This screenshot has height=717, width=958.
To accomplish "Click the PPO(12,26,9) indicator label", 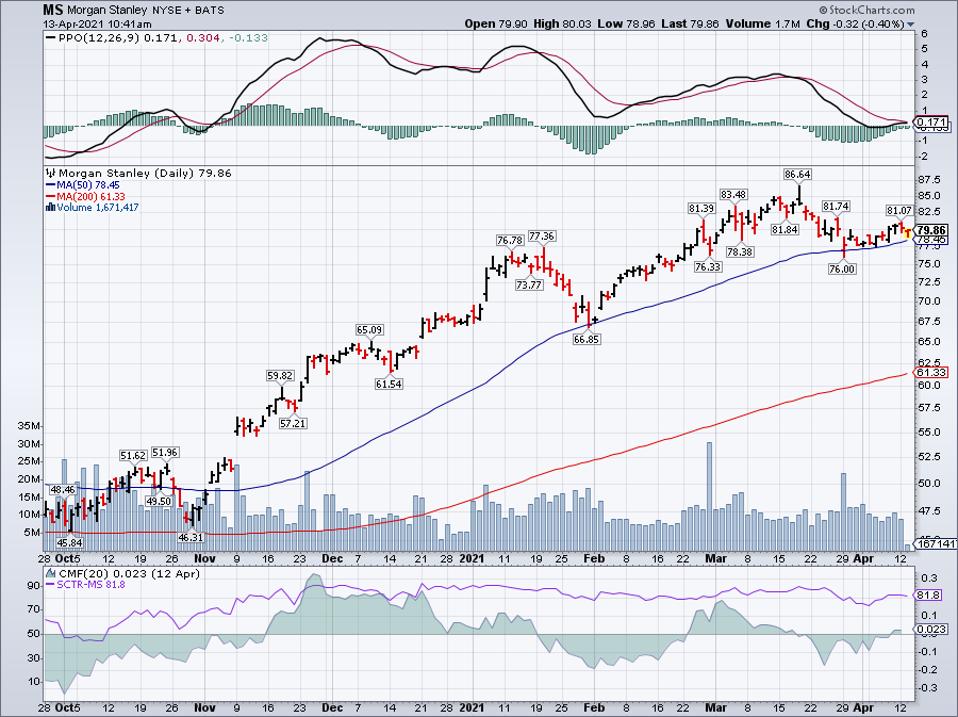I will [99, 38].
